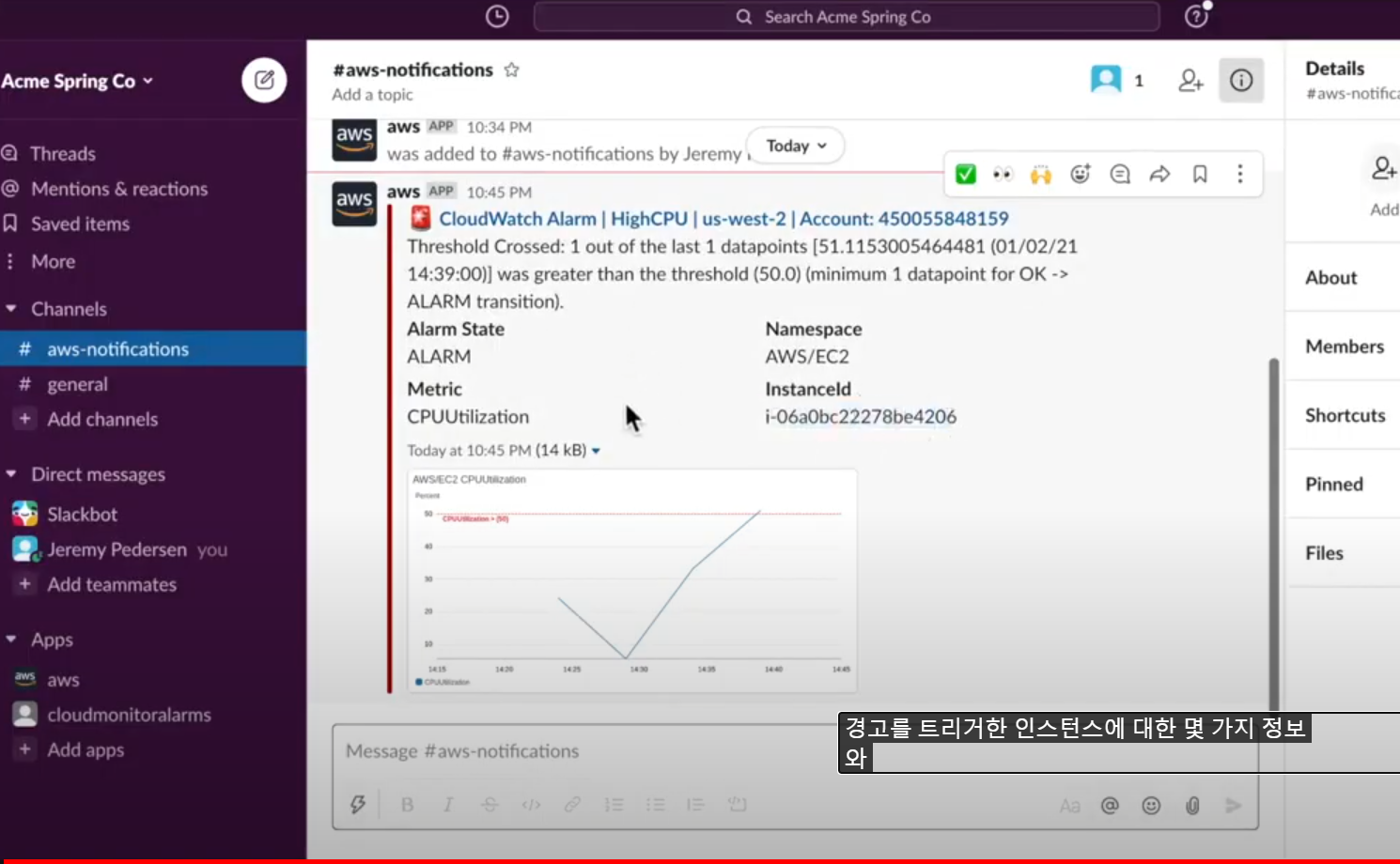Image resolution: width=1400 pixels, height=864 pixels.
Task: Expand the Members section in Details
Action: click(1343, 346)
